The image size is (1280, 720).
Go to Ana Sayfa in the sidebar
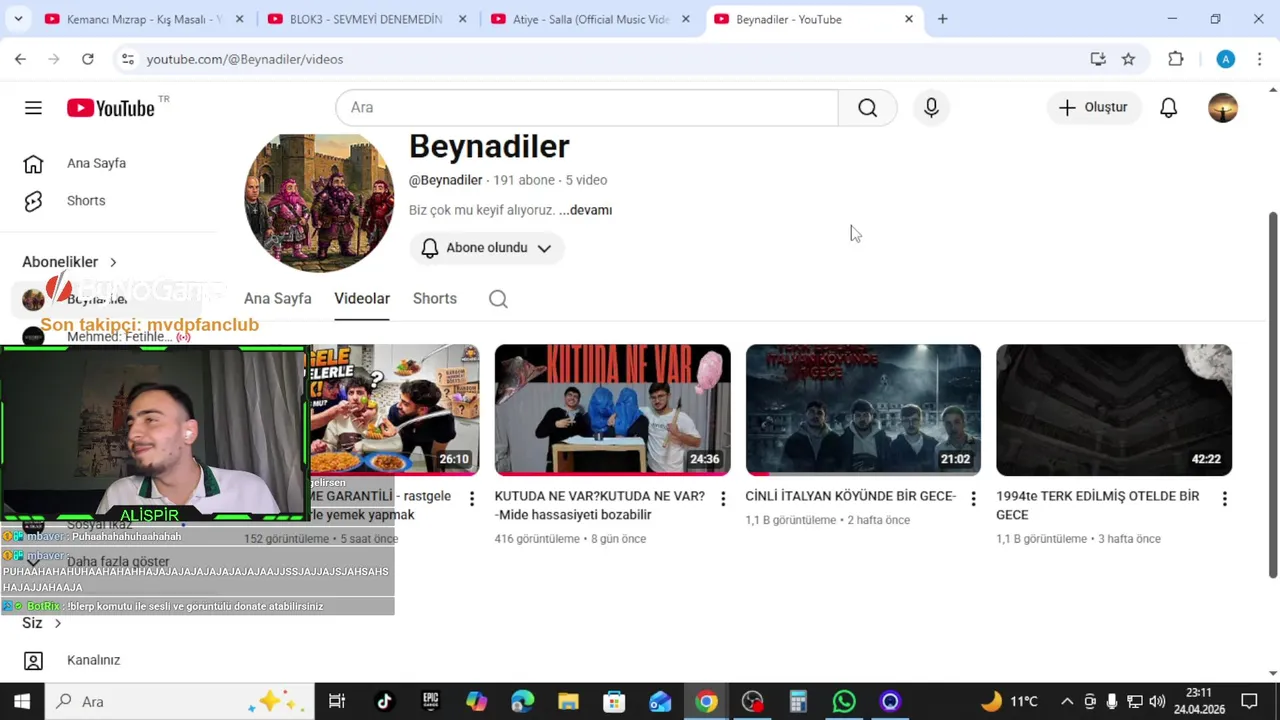(x=96, y=163)
